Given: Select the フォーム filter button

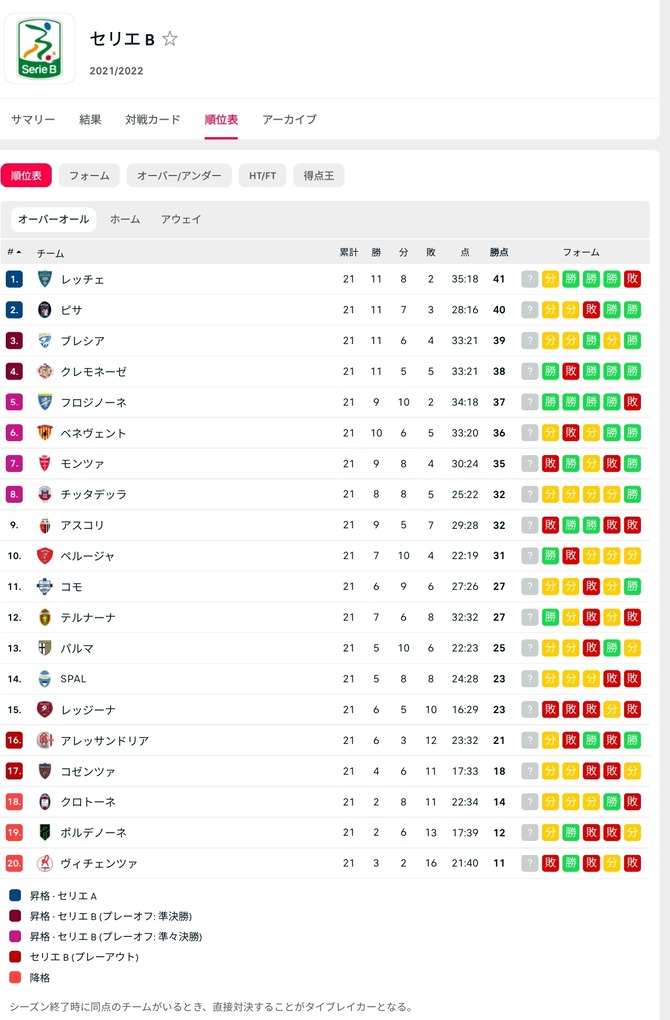Looking at the screenshot, I should pyautogui.click(x=89, y=176).
